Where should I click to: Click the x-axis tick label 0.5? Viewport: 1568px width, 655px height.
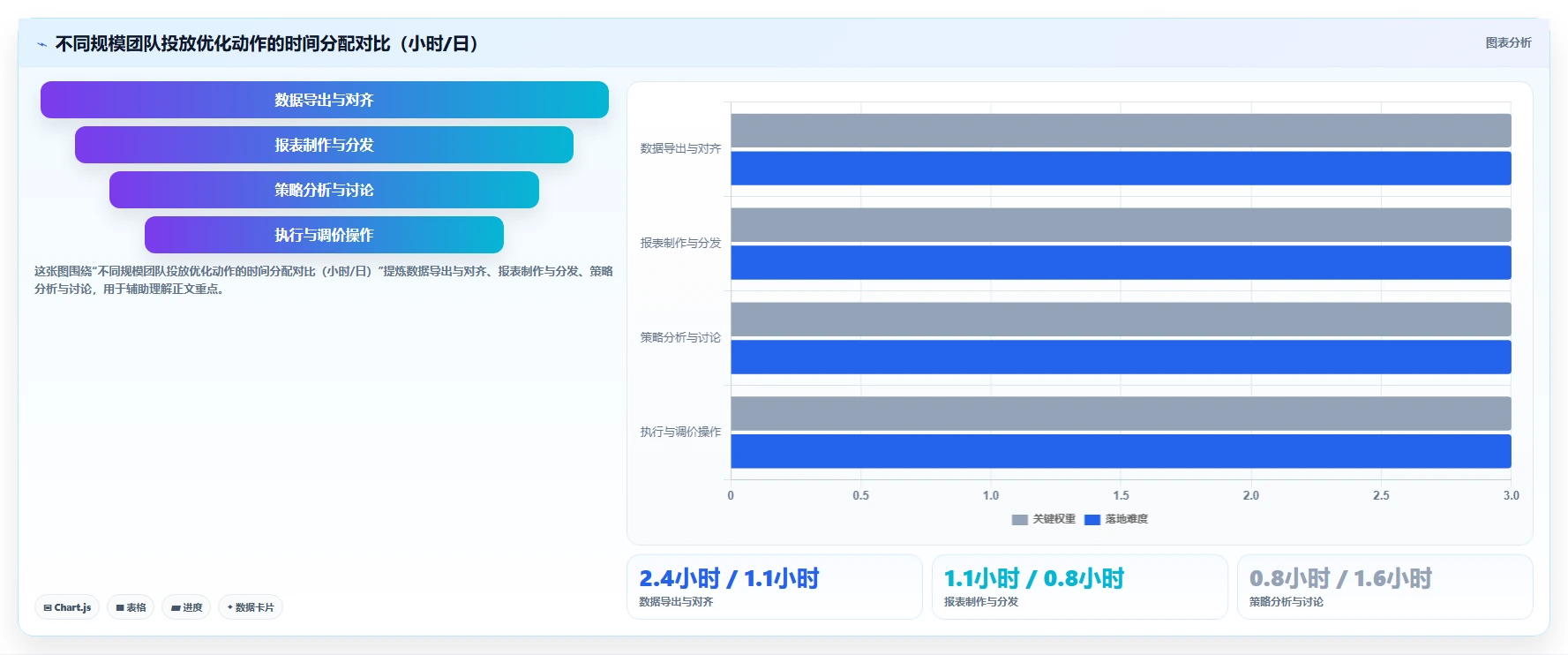click(x=861, y=496)
